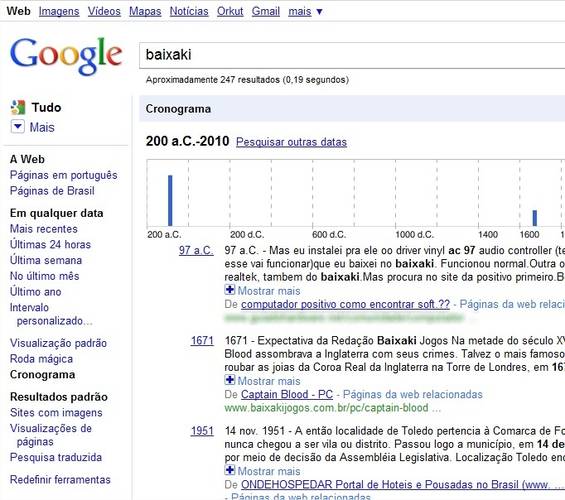The width and height of the screenshot is (565, 500).
Task: Click the Tudo colorful search icon
Action: pos(18,107)
